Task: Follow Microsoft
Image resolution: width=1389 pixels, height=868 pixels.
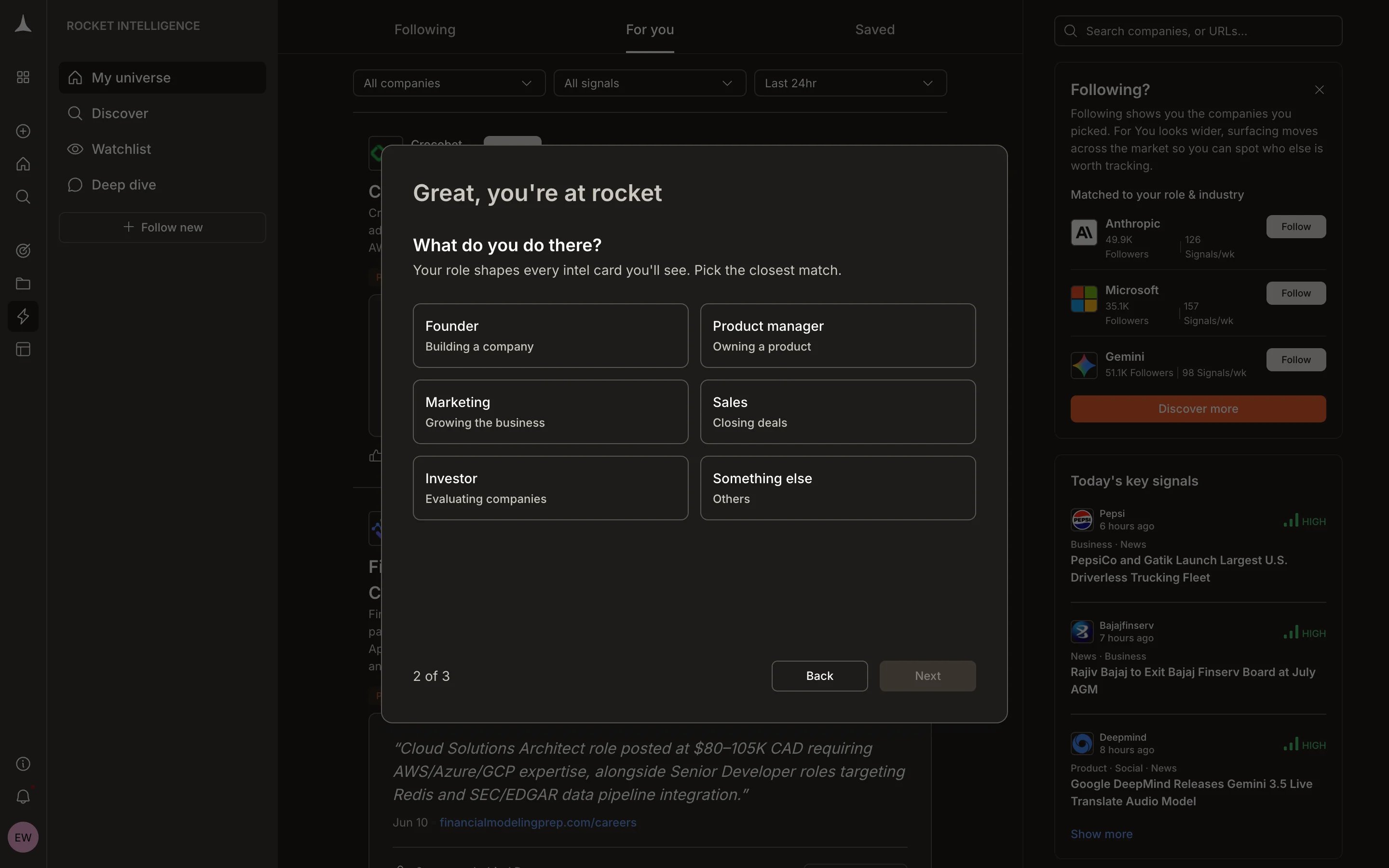Action: point(1296,293)
